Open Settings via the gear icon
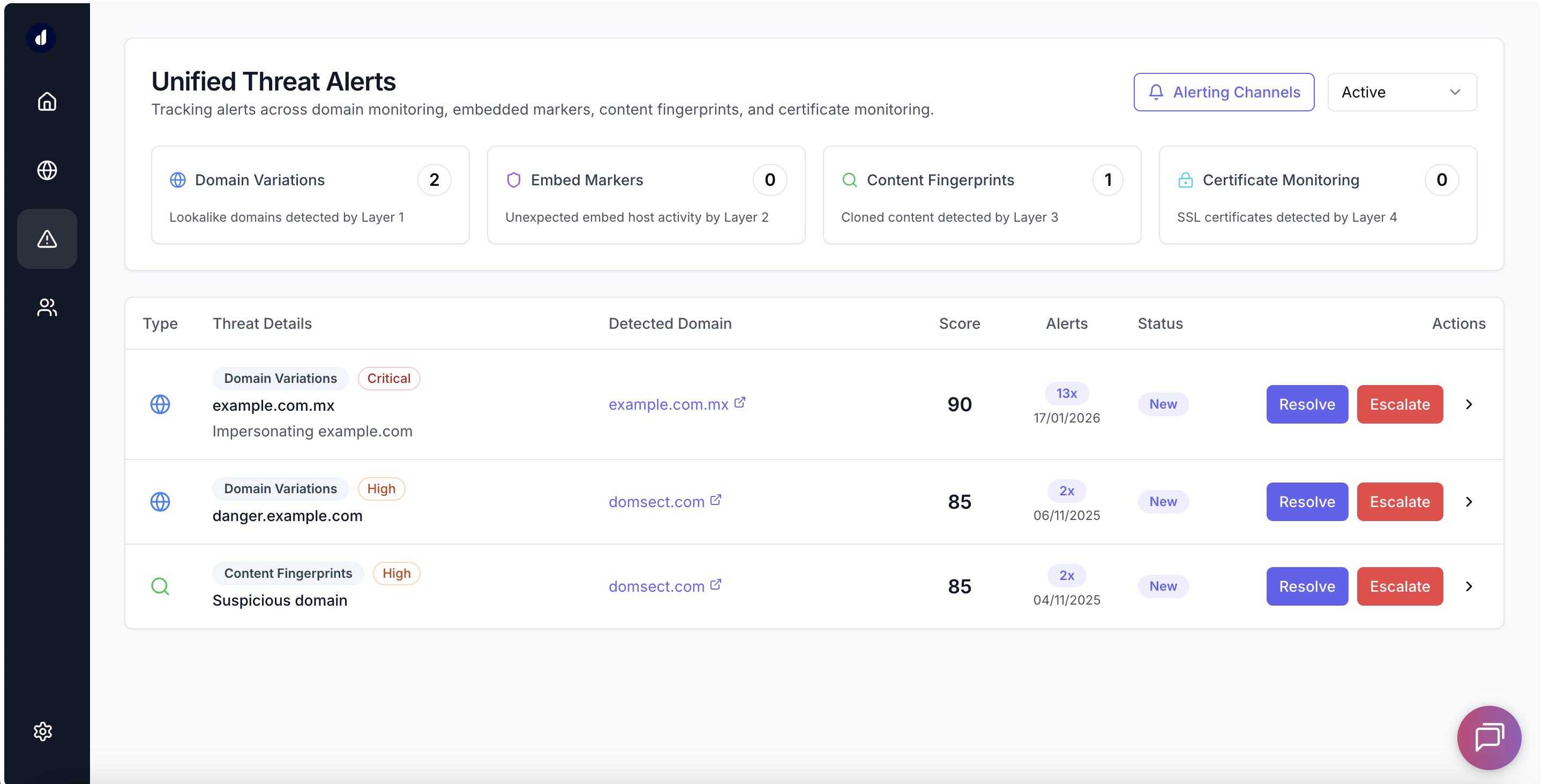Viewport: 1542px width, 784px height. pos(42,731)
